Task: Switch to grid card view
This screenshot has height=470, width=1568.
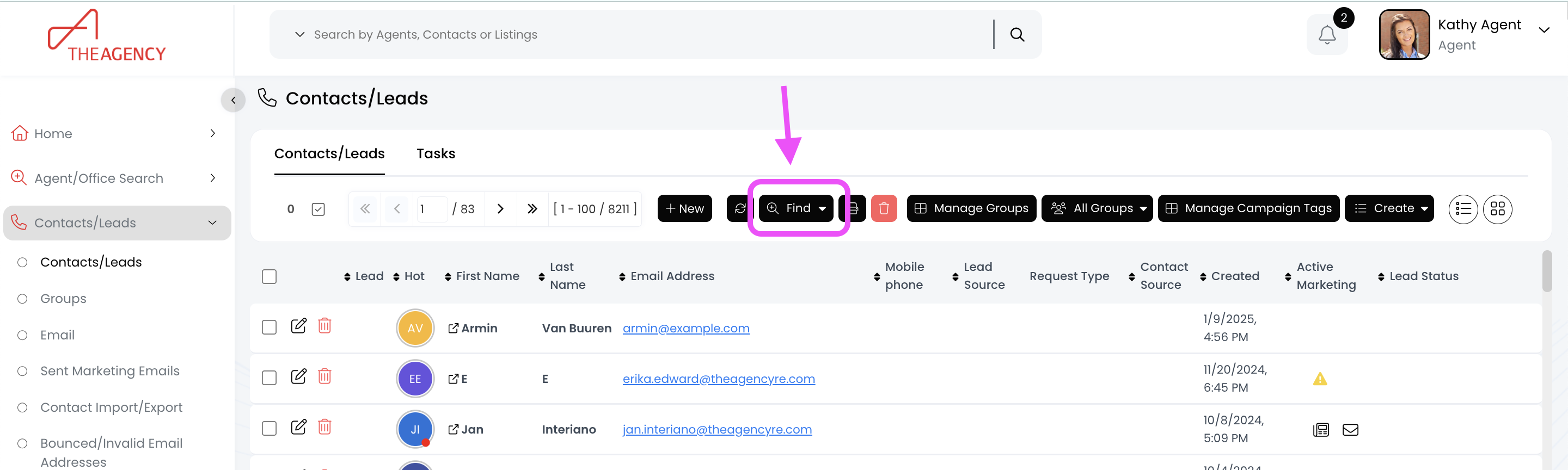Action: coord(1497,209)
